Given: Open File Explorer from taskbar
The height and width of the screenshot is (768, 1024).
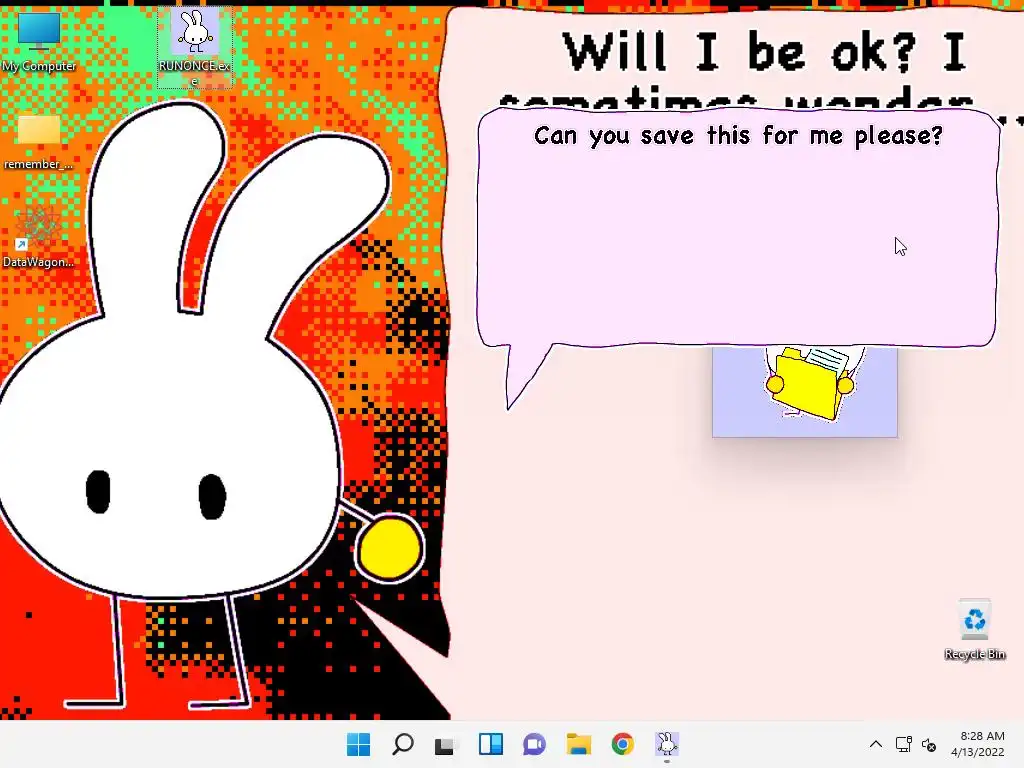Looking at the screenshot, I should click(579, 744).
